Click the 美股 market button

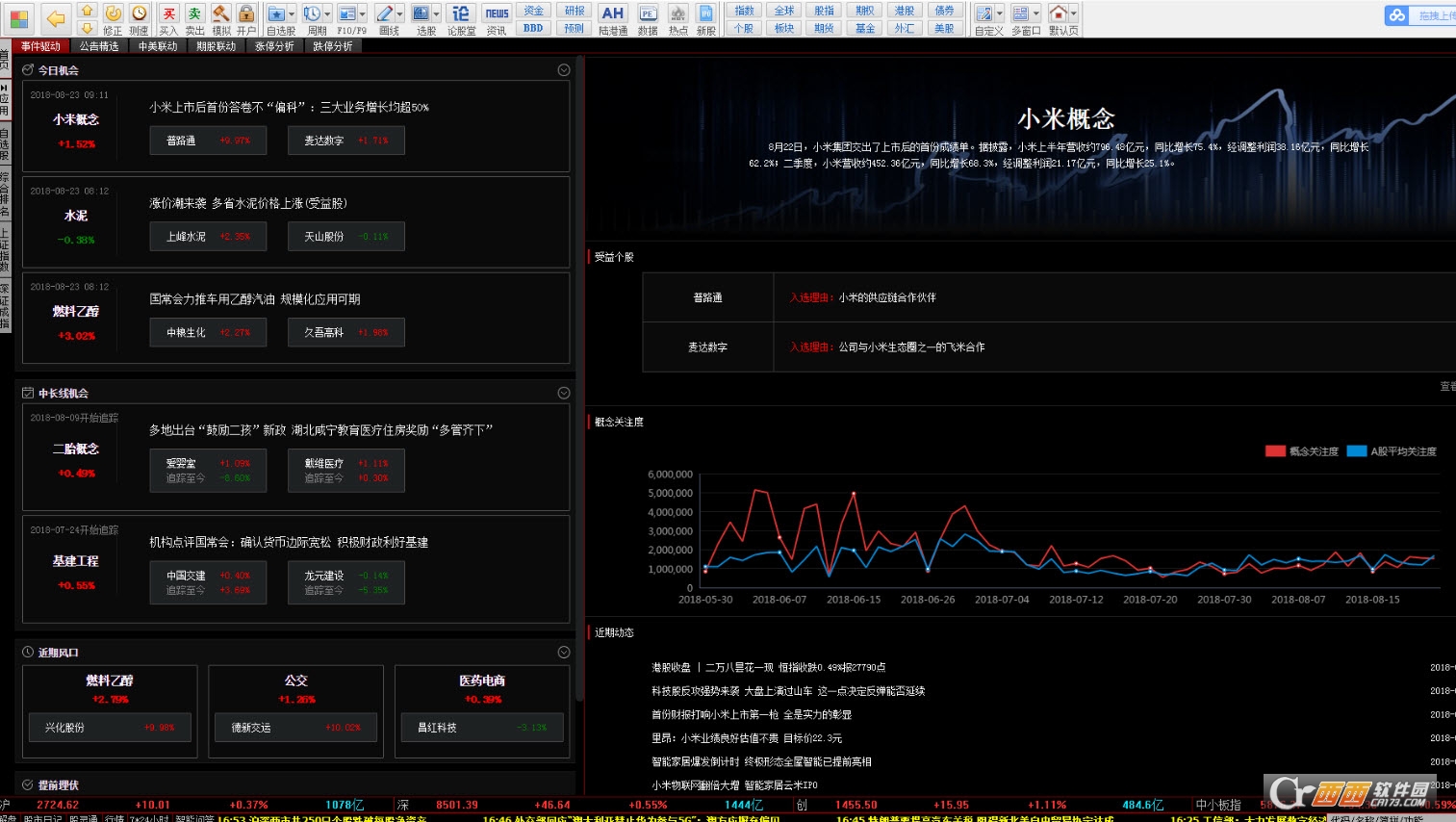(944, 28)
